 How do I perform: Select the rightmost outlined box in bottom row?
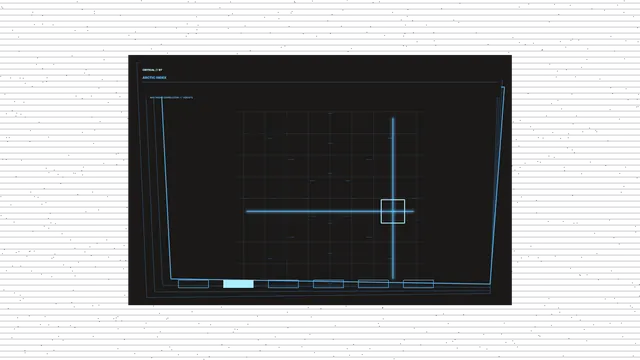click(x=418, y=284)
